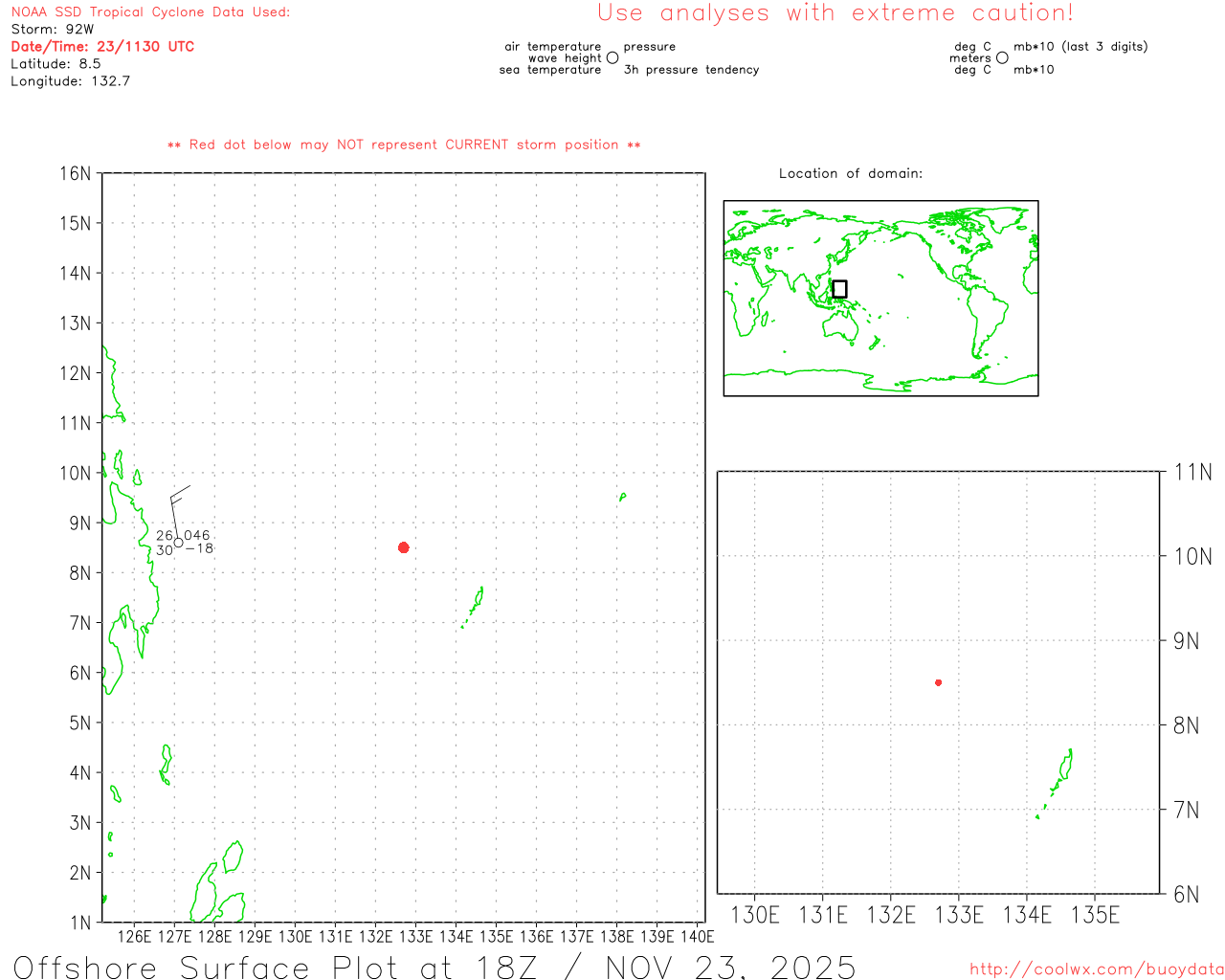Click the legend circle beside 'wave height'

[612, 57]
